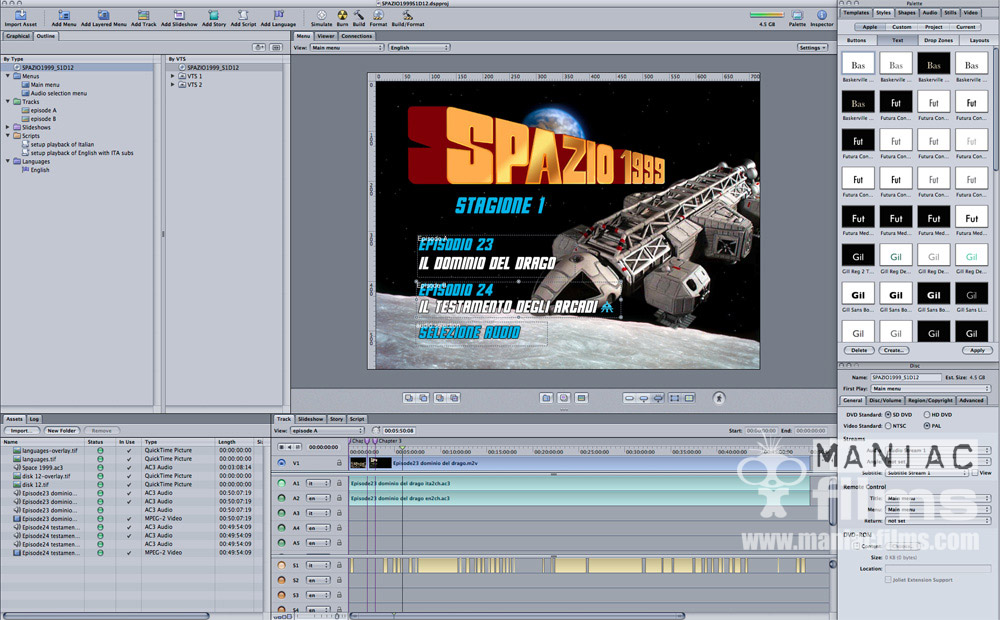
Task: Expand VTS 2 in By VTS list
Action: (172, 84)
